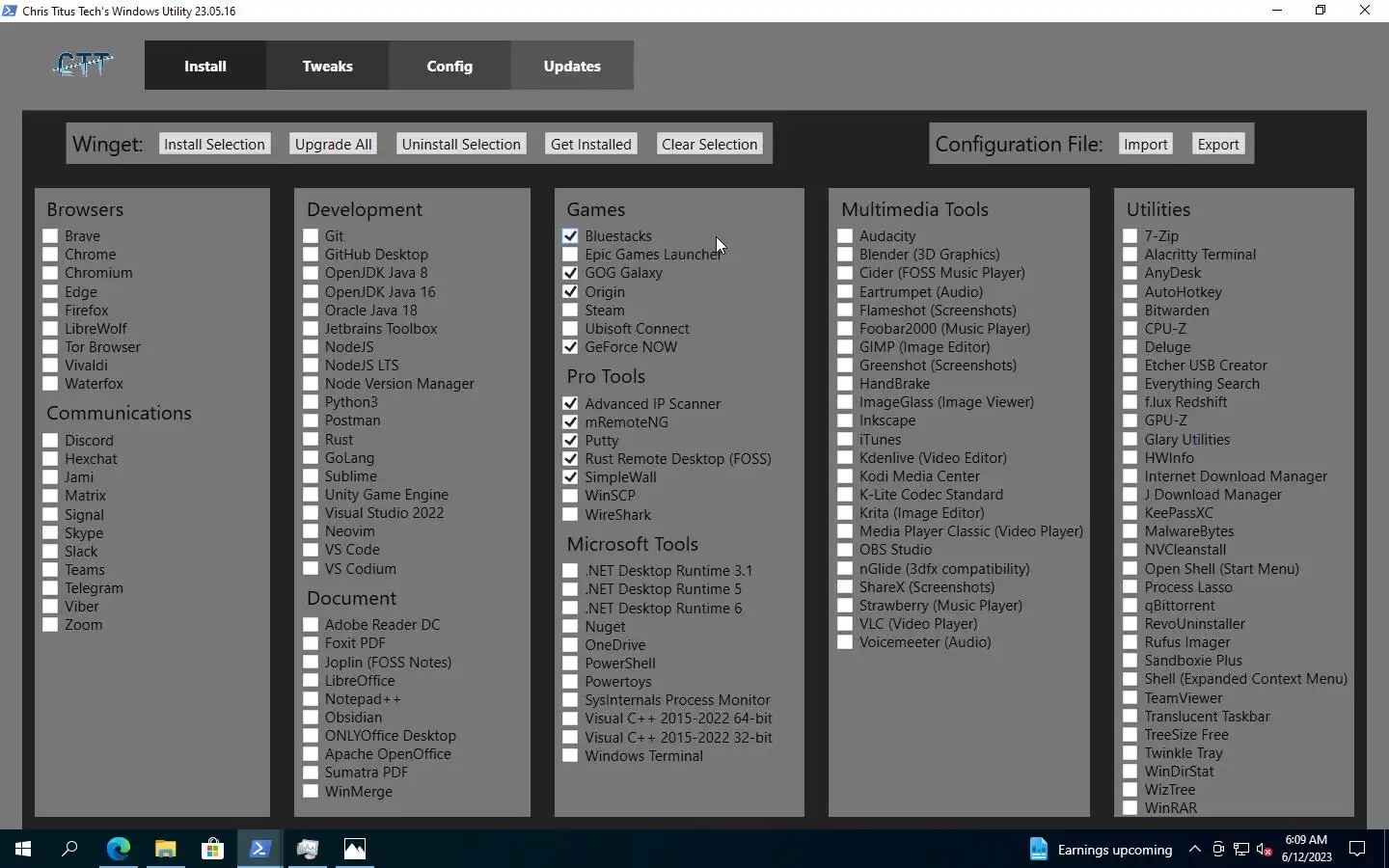Switch to the Tweaks tab

(328, 66)
